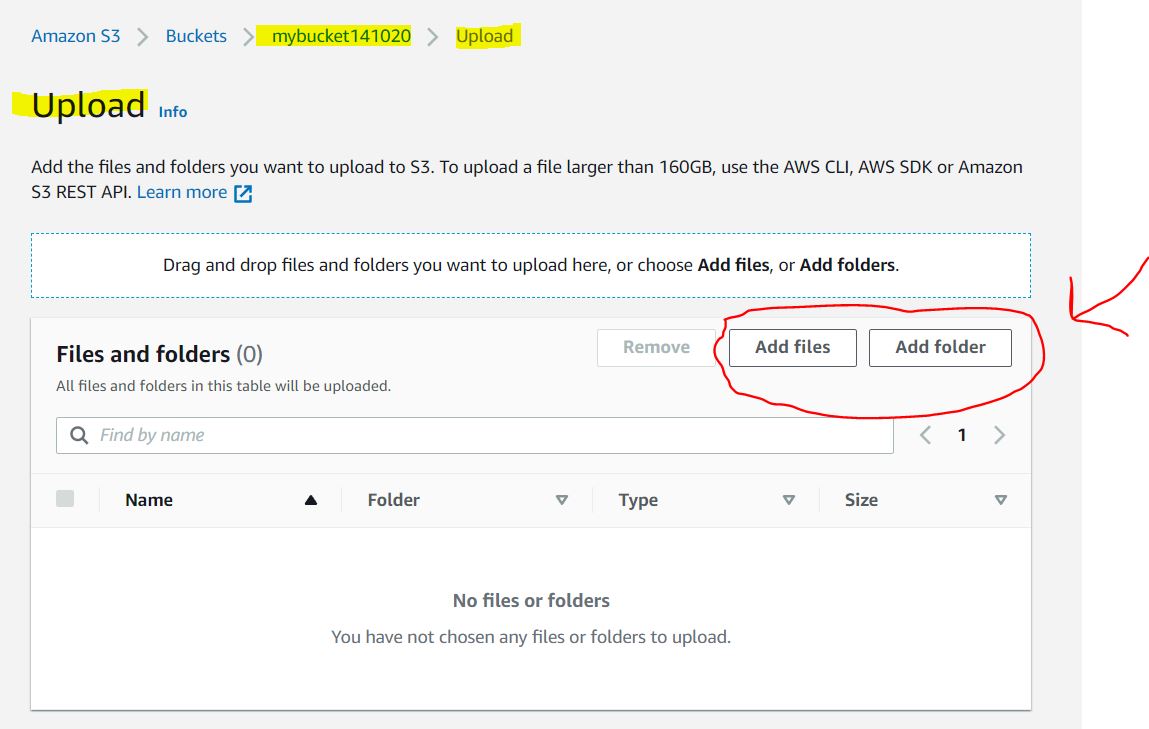Click the search magnifier icon
1149x729 pixels.
tap(78, 434)
